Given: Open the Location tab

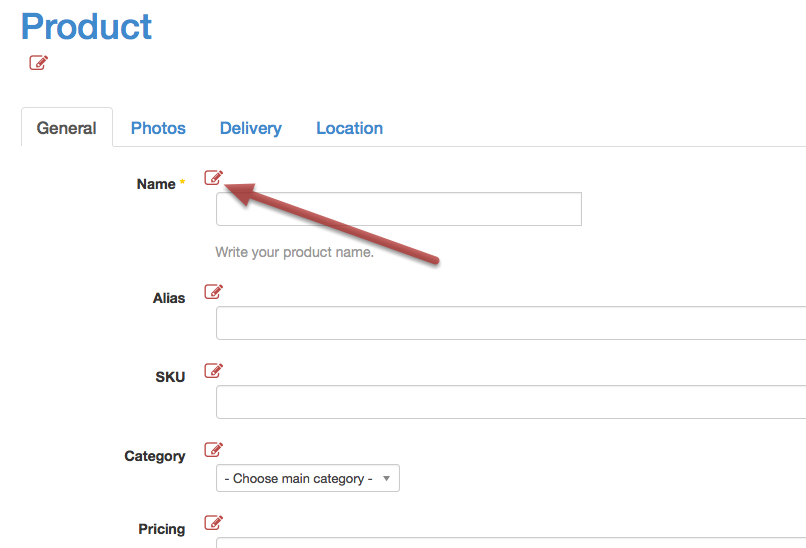Looking at the screenshot, I should pyautogui.click(x=350, y=128).
